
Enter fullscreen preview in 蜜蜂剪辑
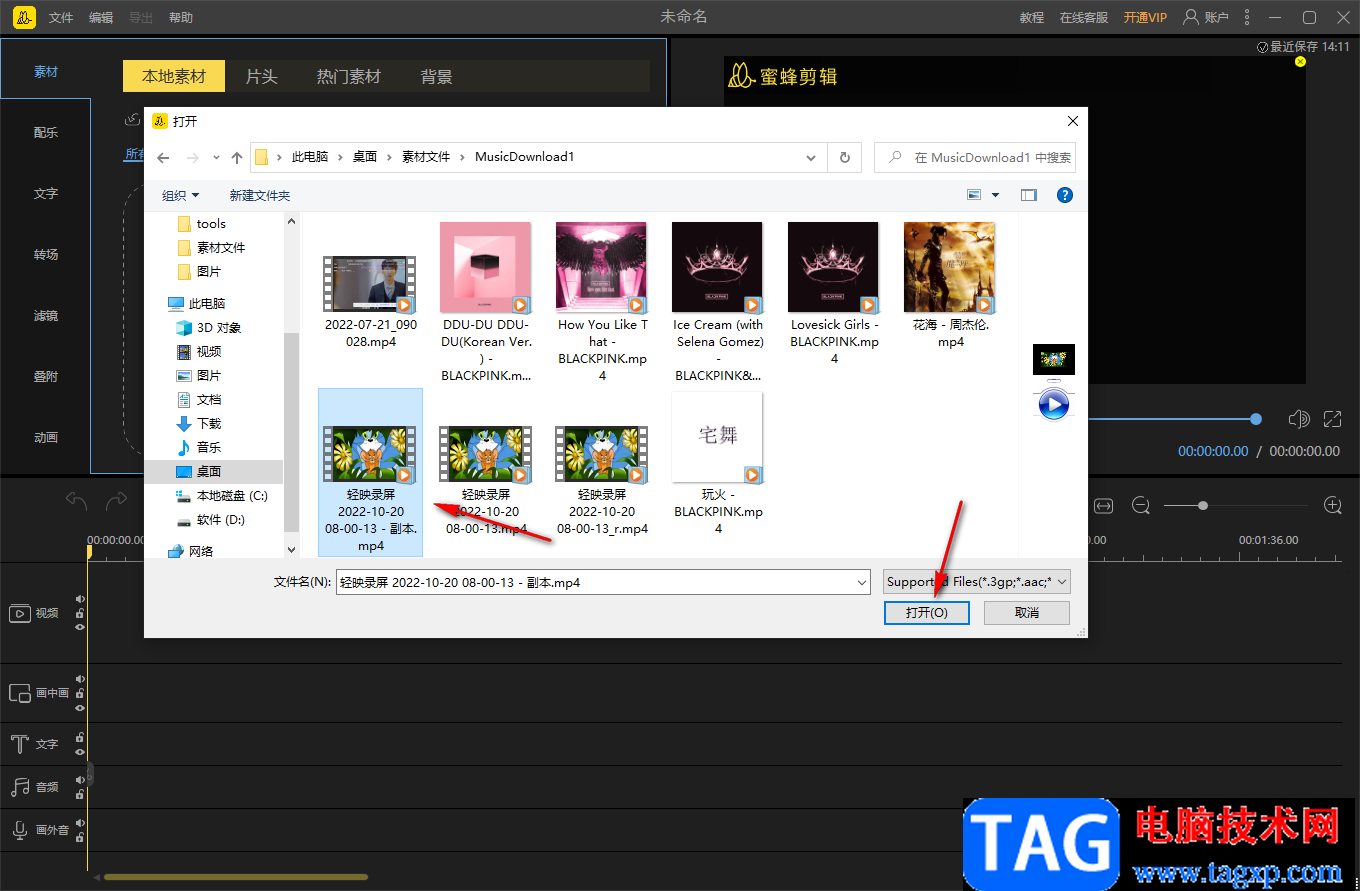1332,419
